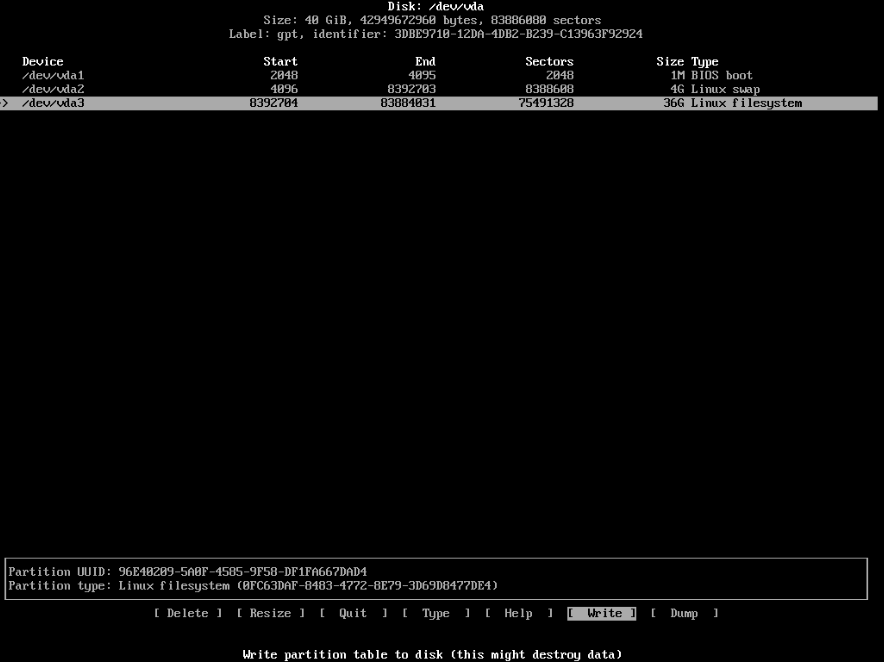Click the highlighted /dev/vda3 device name
This screenshot has height=662, width=884.
(x=53, y=103)
